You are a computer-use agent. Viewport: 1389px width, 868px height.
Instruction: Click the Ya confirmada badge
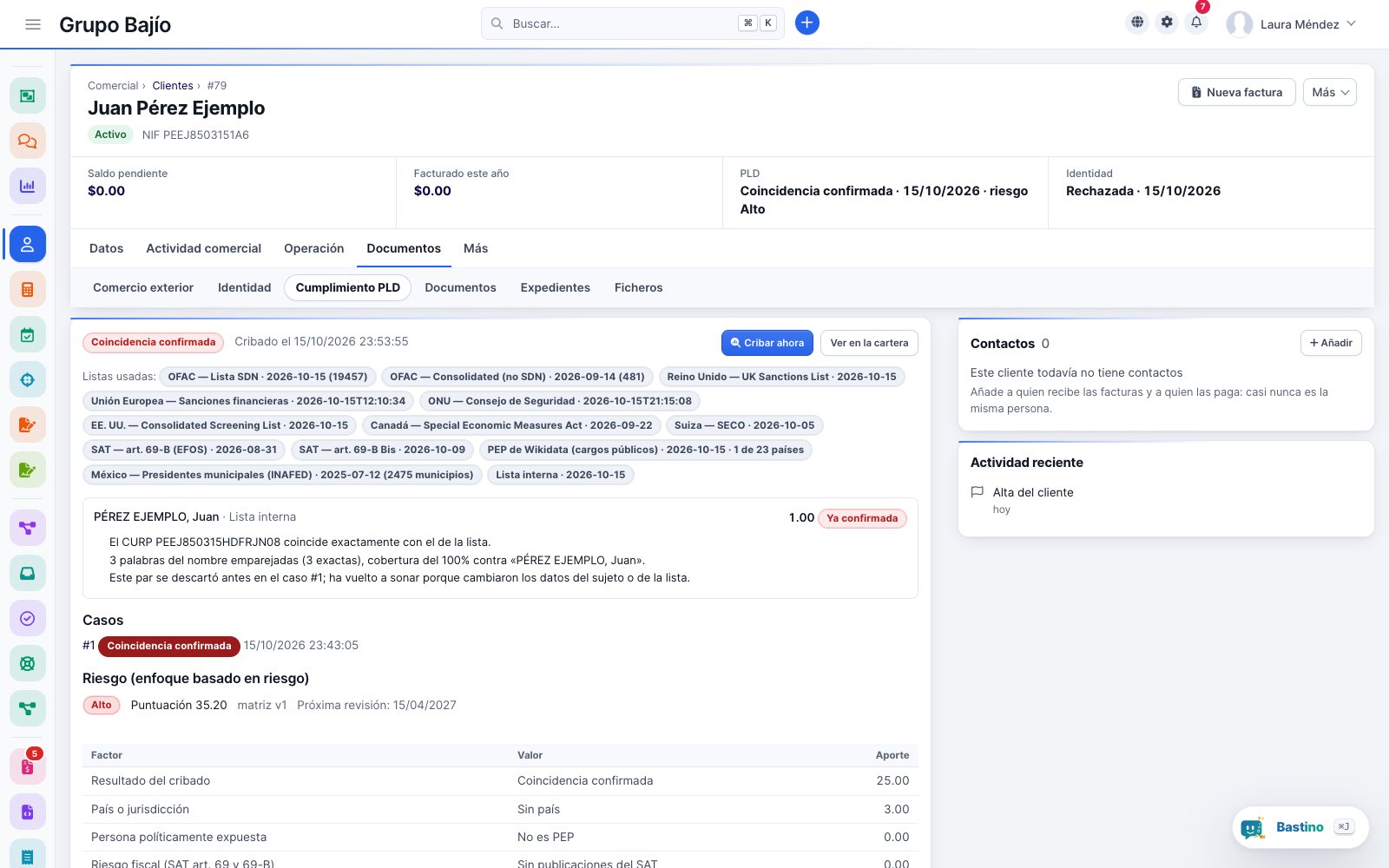point(862,518)
